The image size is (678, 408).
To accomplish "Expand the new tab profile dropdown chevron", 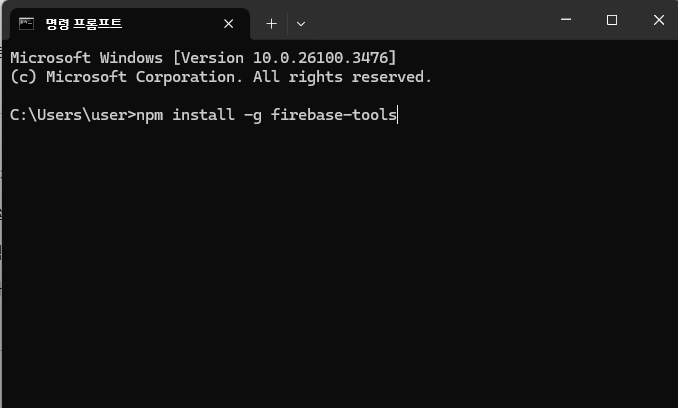I will [x=301, y=24].
